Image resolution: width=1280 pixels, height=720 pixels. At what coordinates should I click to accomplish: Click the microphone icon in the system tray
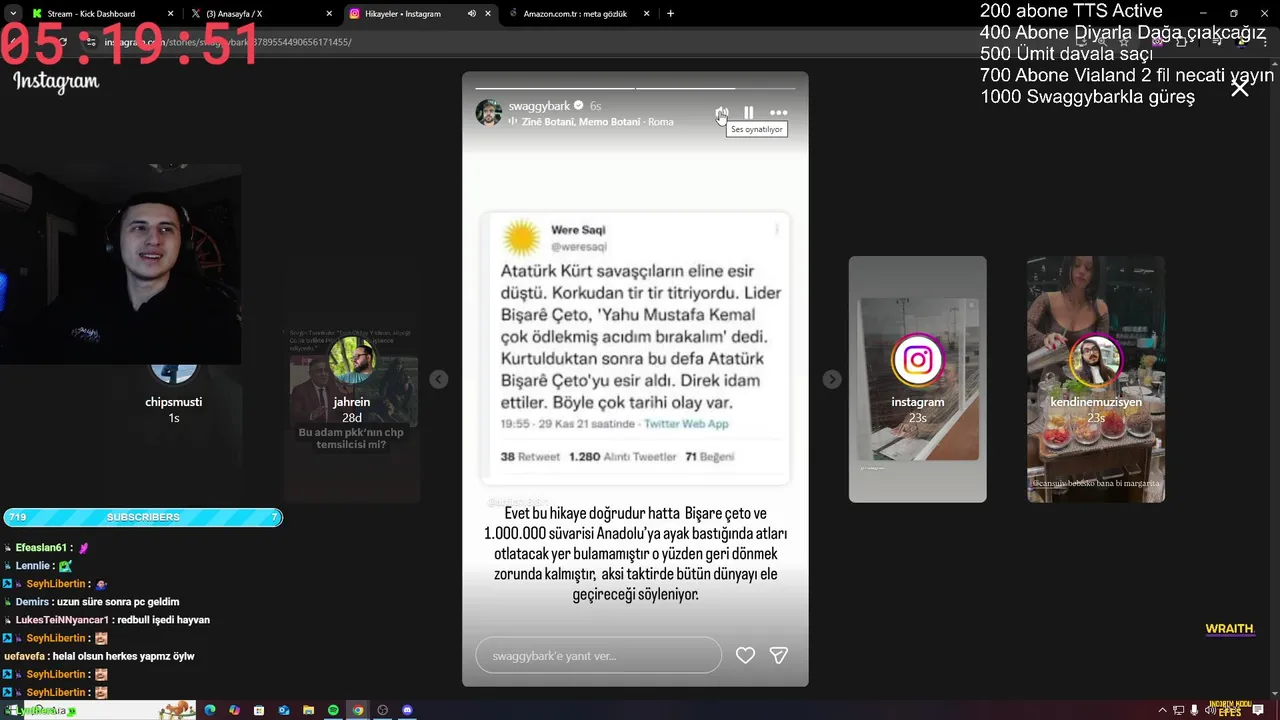click(x=1194, y=710)
